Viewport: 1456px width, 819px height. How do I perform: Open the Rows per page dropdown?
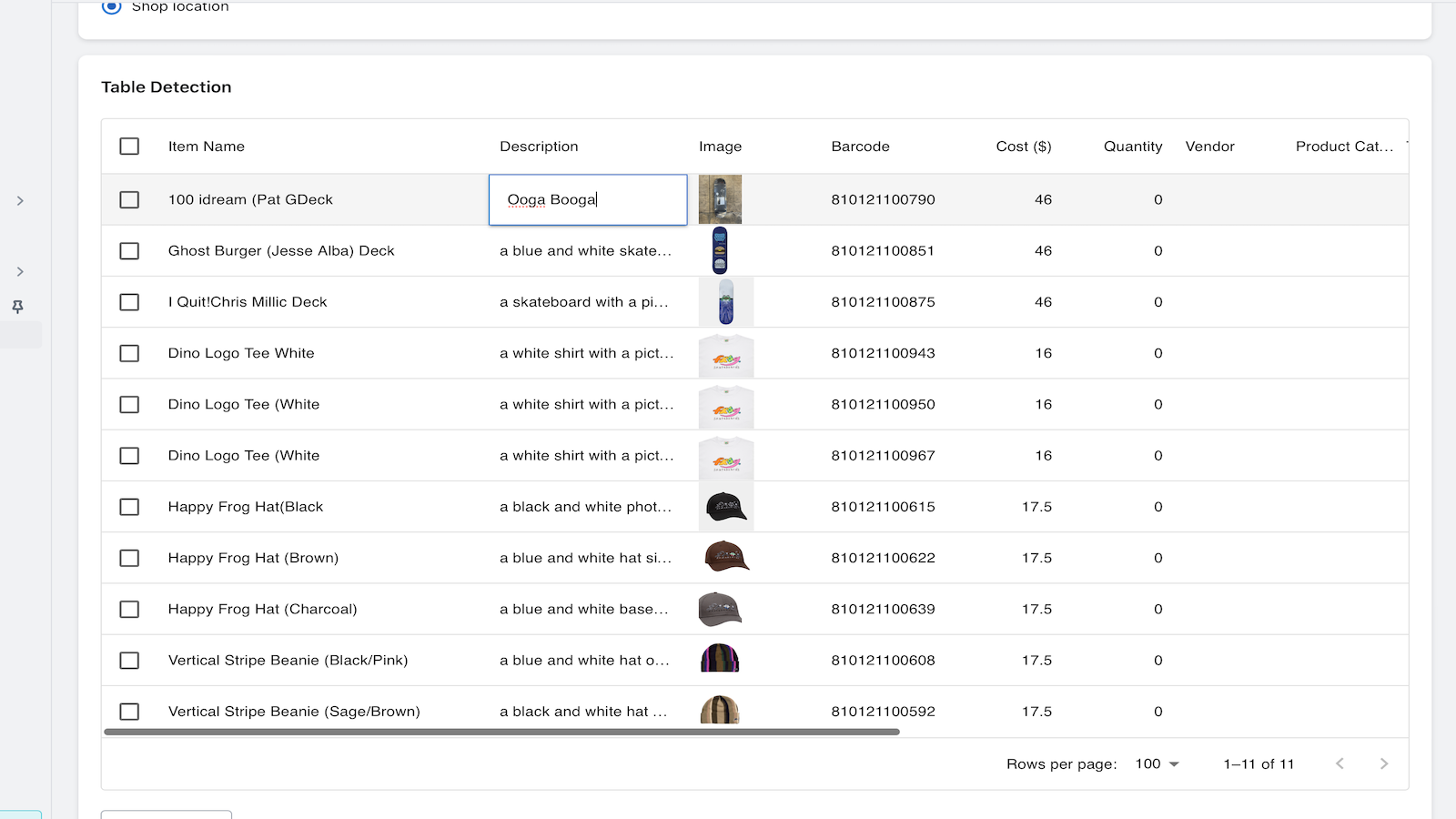click(x=1155, y=763)
